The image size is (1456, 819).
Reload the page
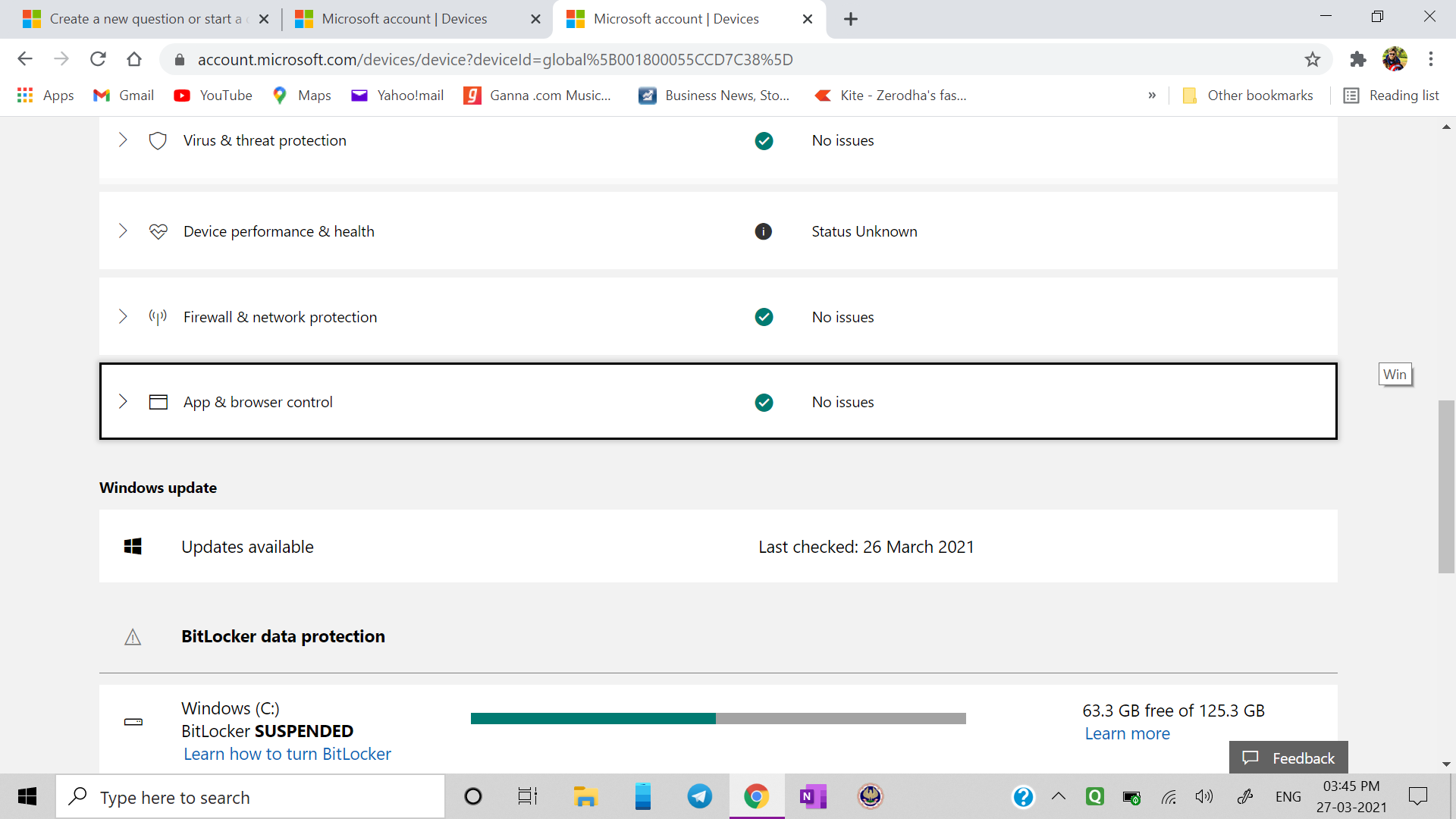(x=98, y=59)
